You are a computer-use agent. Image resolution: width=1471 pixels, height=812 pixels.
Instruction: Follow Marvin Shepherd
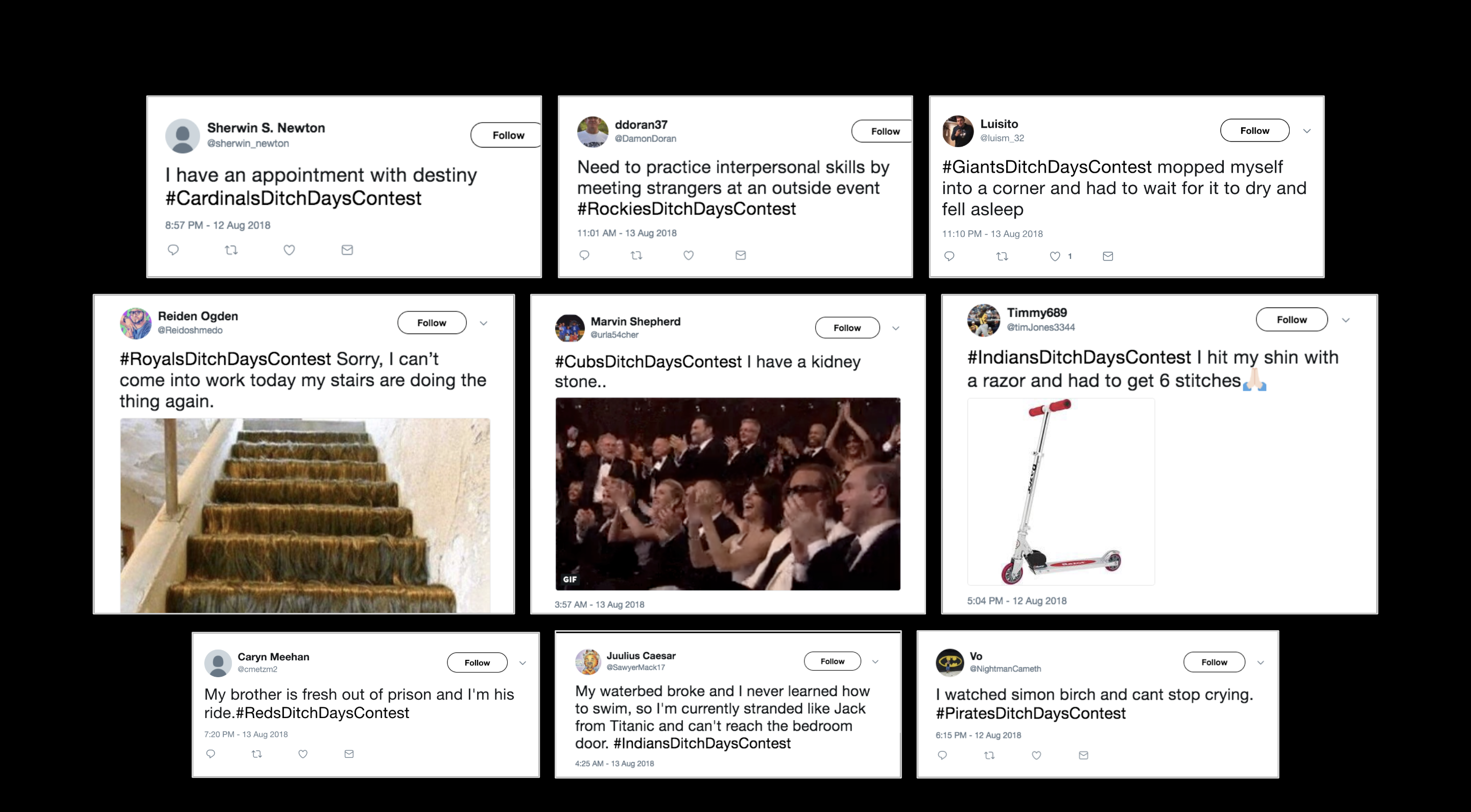(x=847, y=328)
